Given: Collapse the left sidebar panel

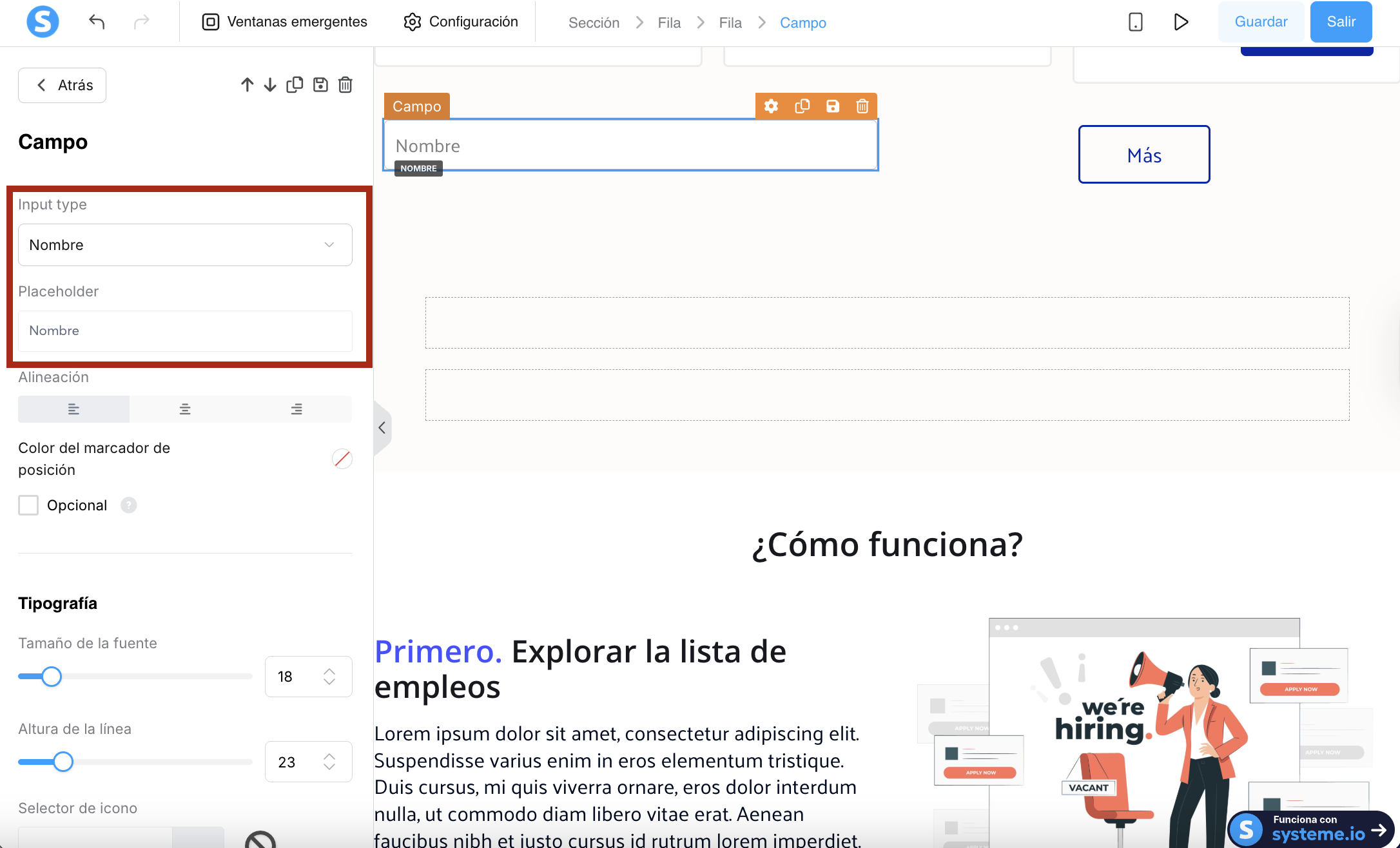Looking at the screenshot, I should tap(382, 428).
